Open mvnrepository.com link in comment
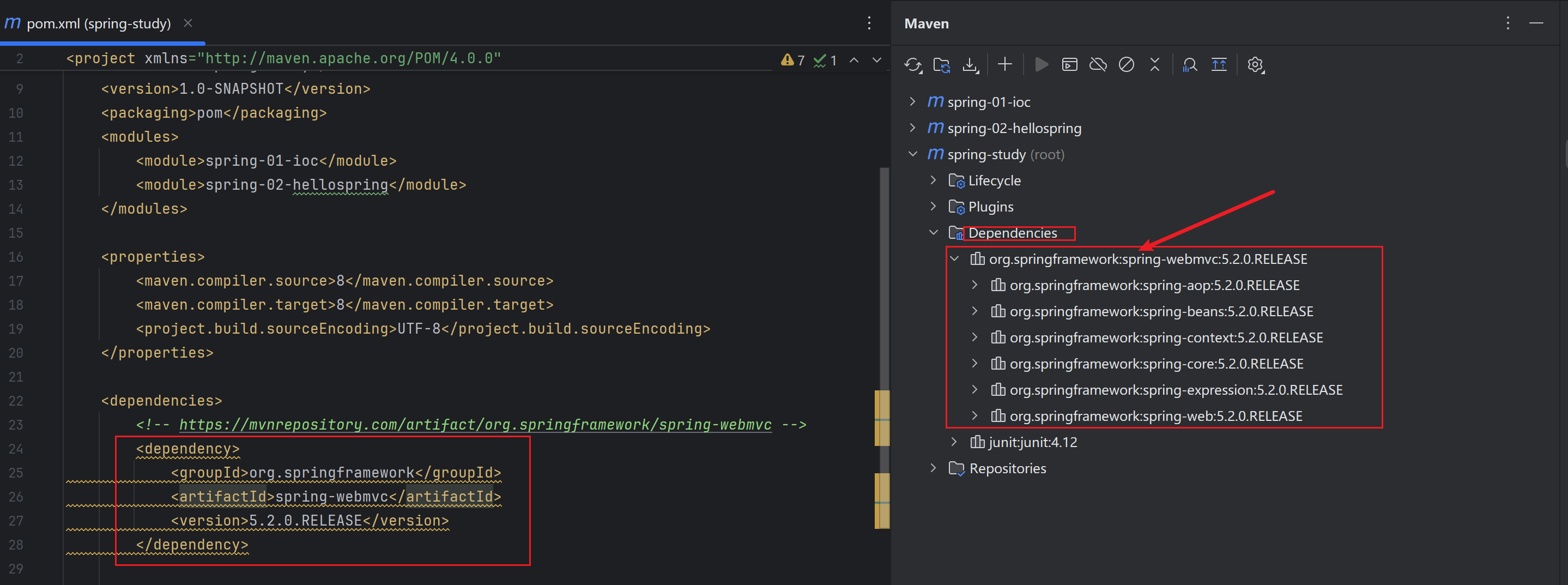 (475, 424)
